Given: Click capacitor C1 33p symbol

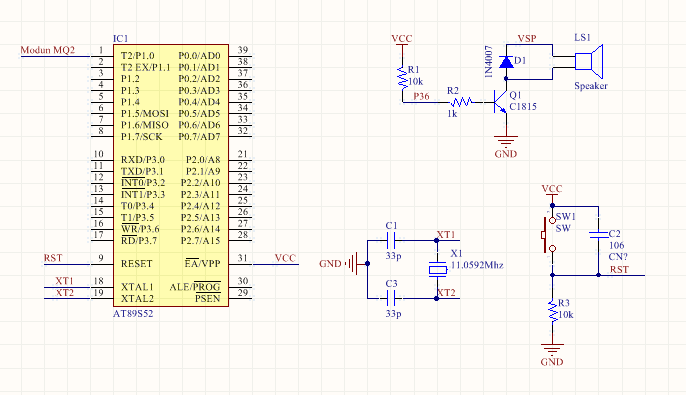Looking at the screenshot, I should pos(391,240).
